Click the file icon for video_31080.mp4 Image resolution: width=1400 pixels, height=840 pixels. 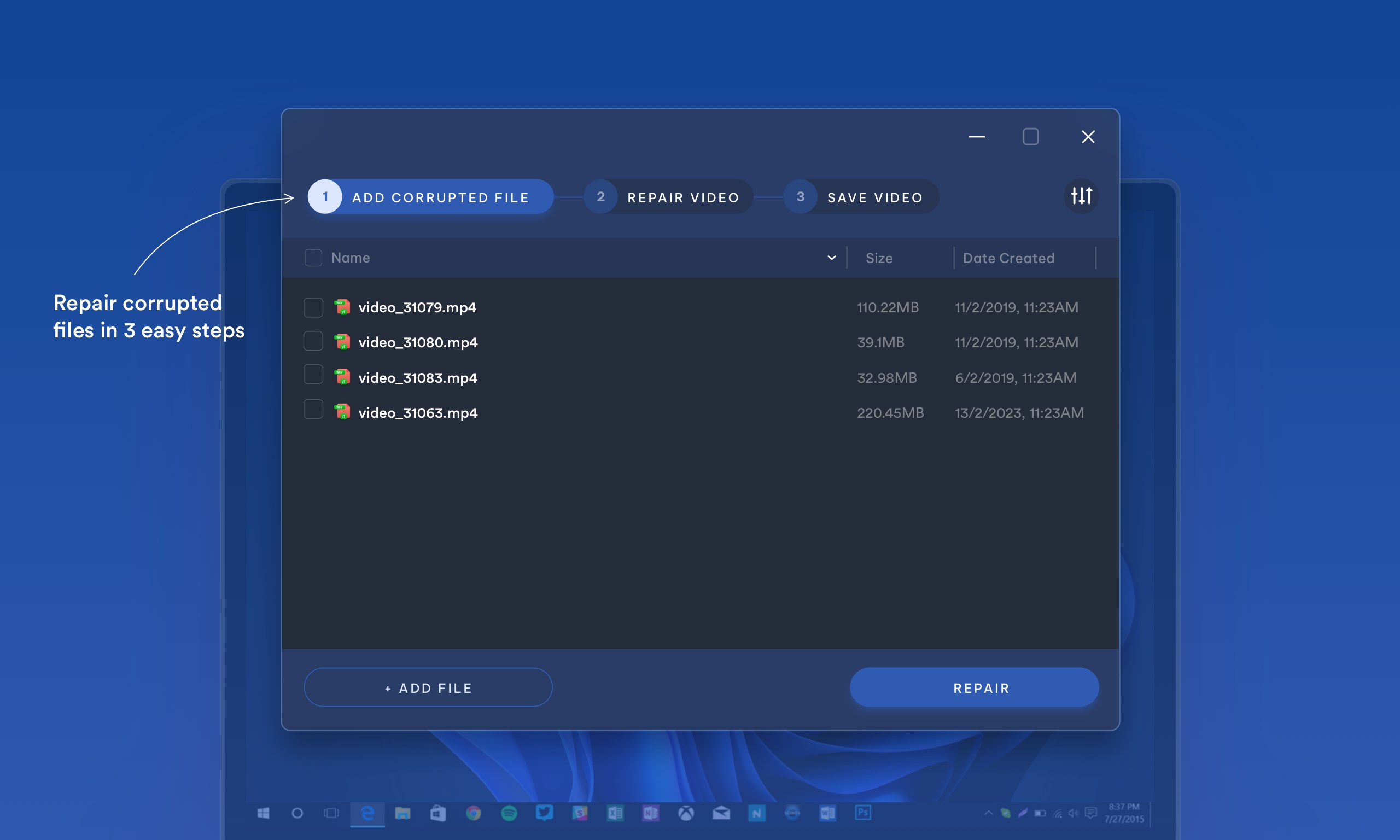pos(342,342)
